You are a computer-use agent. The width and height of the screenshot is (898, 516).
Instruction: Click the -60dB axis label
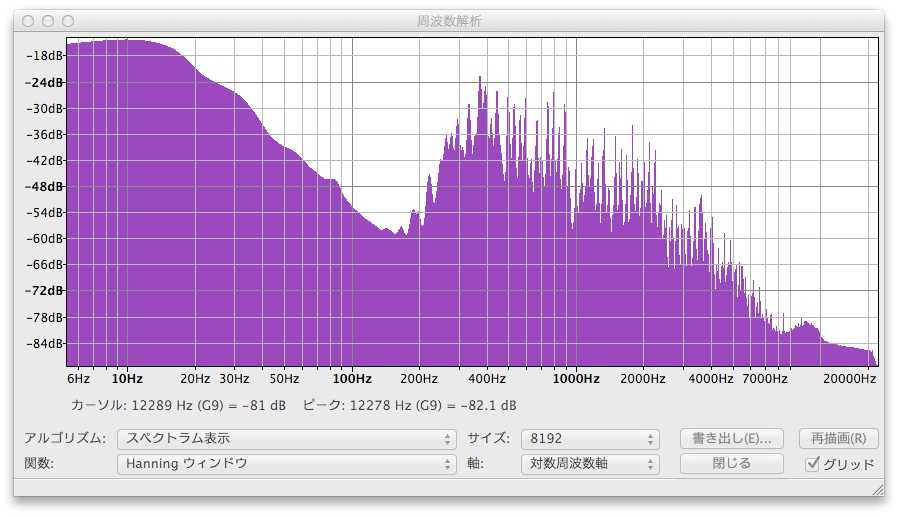[44, 239]
